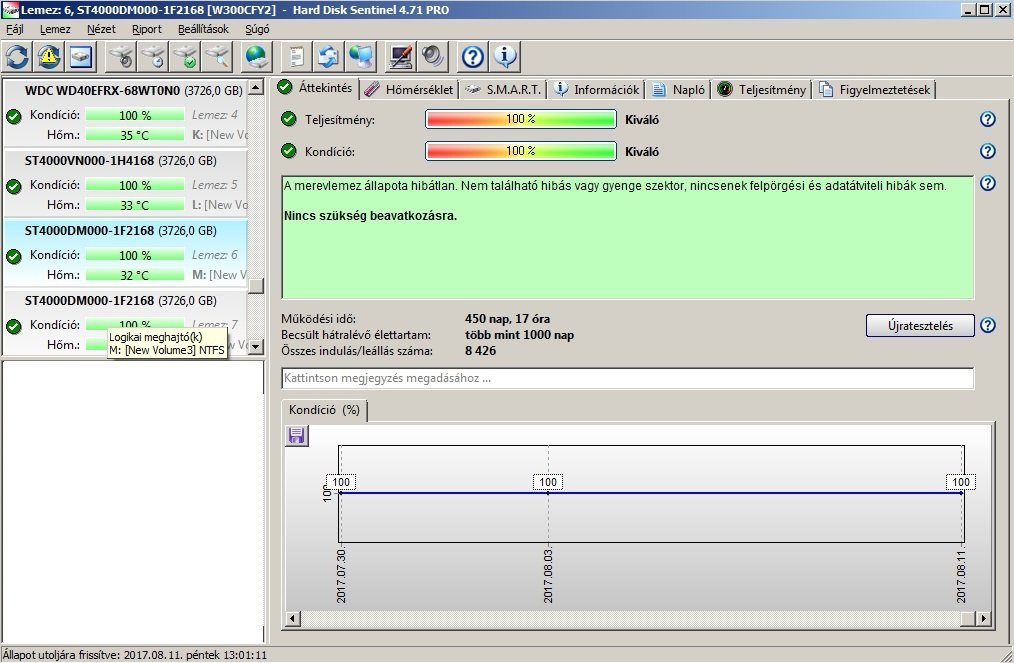Click the question mark help toolbar icon
This screenshot has height=663, width=1014.
(x=473, y=57)
